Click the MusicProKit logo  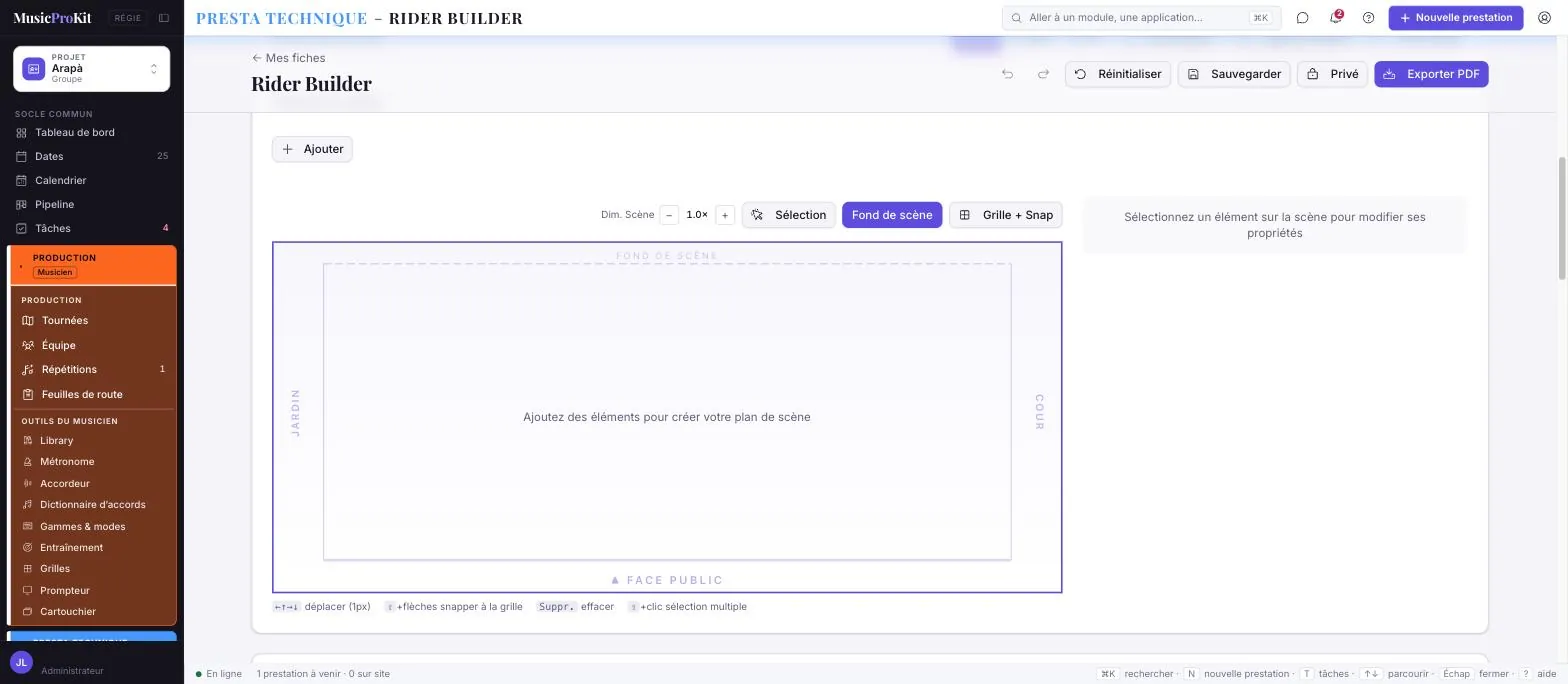coord(52,18)
